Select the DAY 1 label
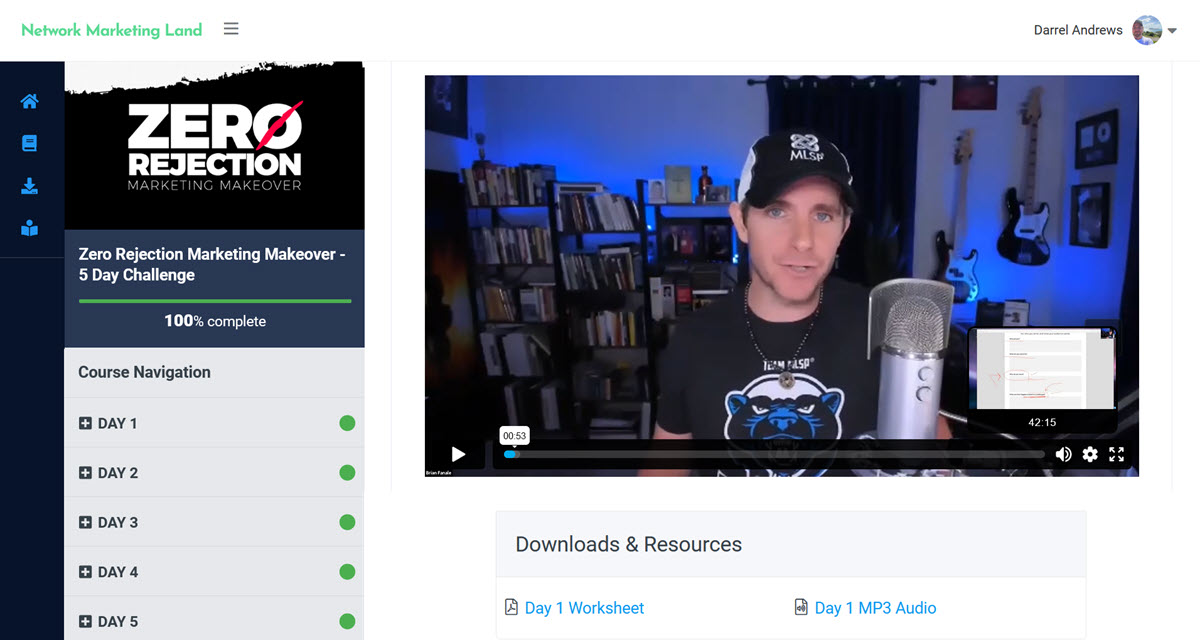This screenshot has width=1200, height=640. coord(118,423)
